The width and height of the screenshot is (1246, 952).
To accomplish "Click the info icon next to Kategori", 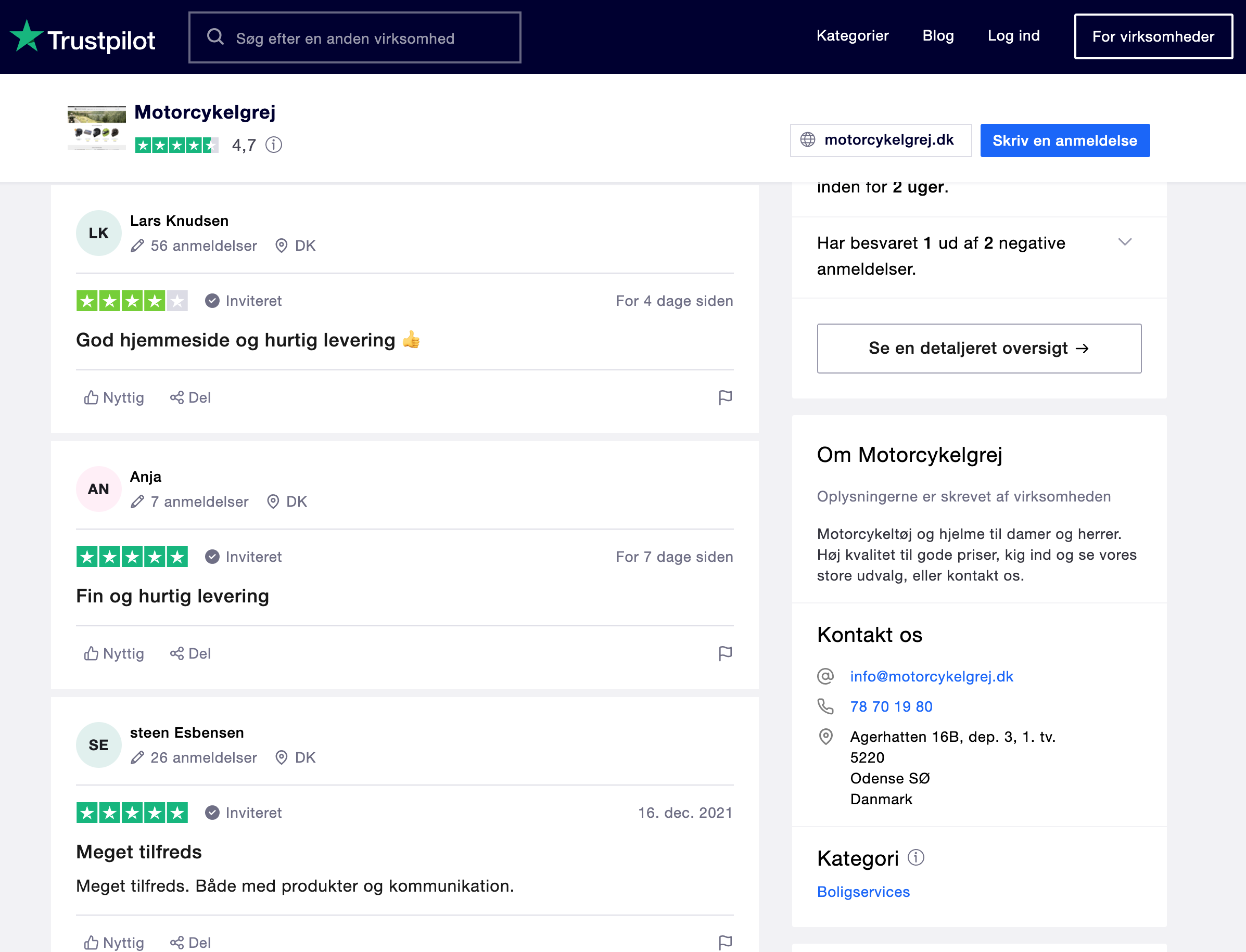I will pyautogui.click(x=916, y=857).
